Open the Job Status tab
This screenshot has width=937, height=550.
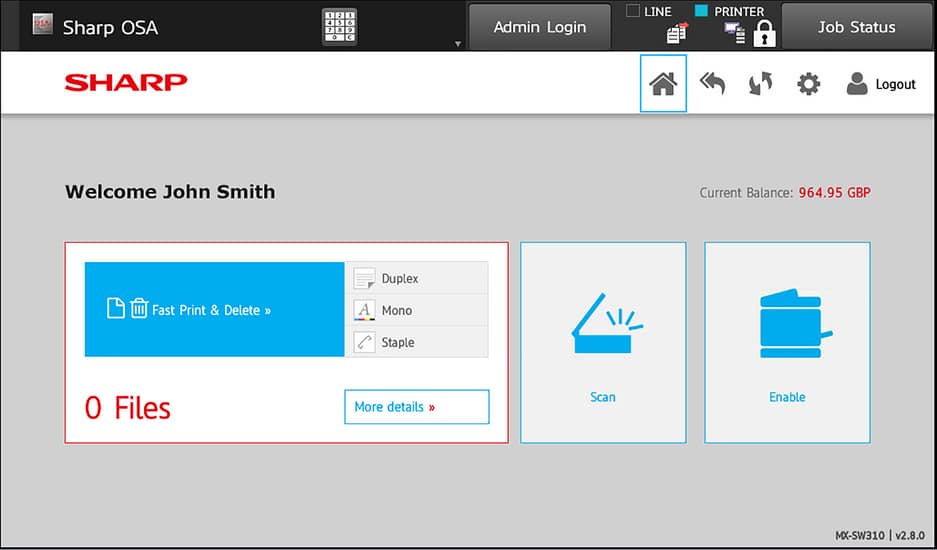[856, 27]
